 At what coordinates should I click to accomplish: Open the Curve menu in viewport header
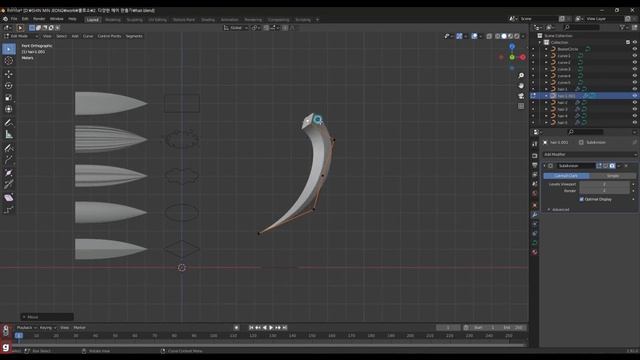(88, 36)
